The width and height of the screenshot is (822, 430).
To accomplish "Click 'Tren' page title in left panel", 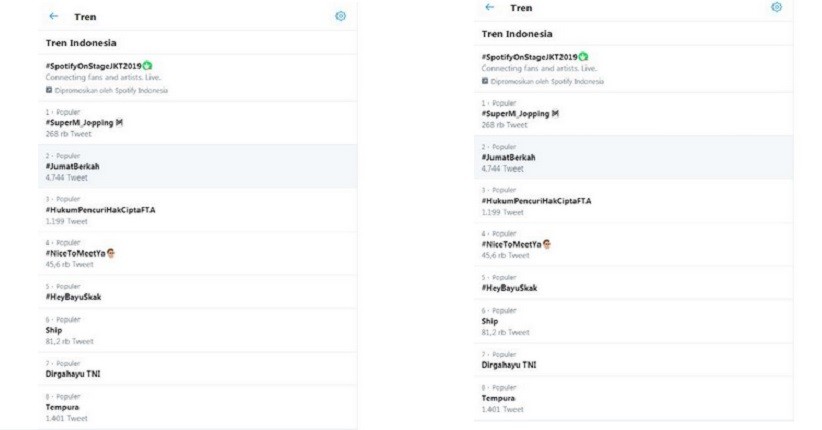I will [85, 17].
